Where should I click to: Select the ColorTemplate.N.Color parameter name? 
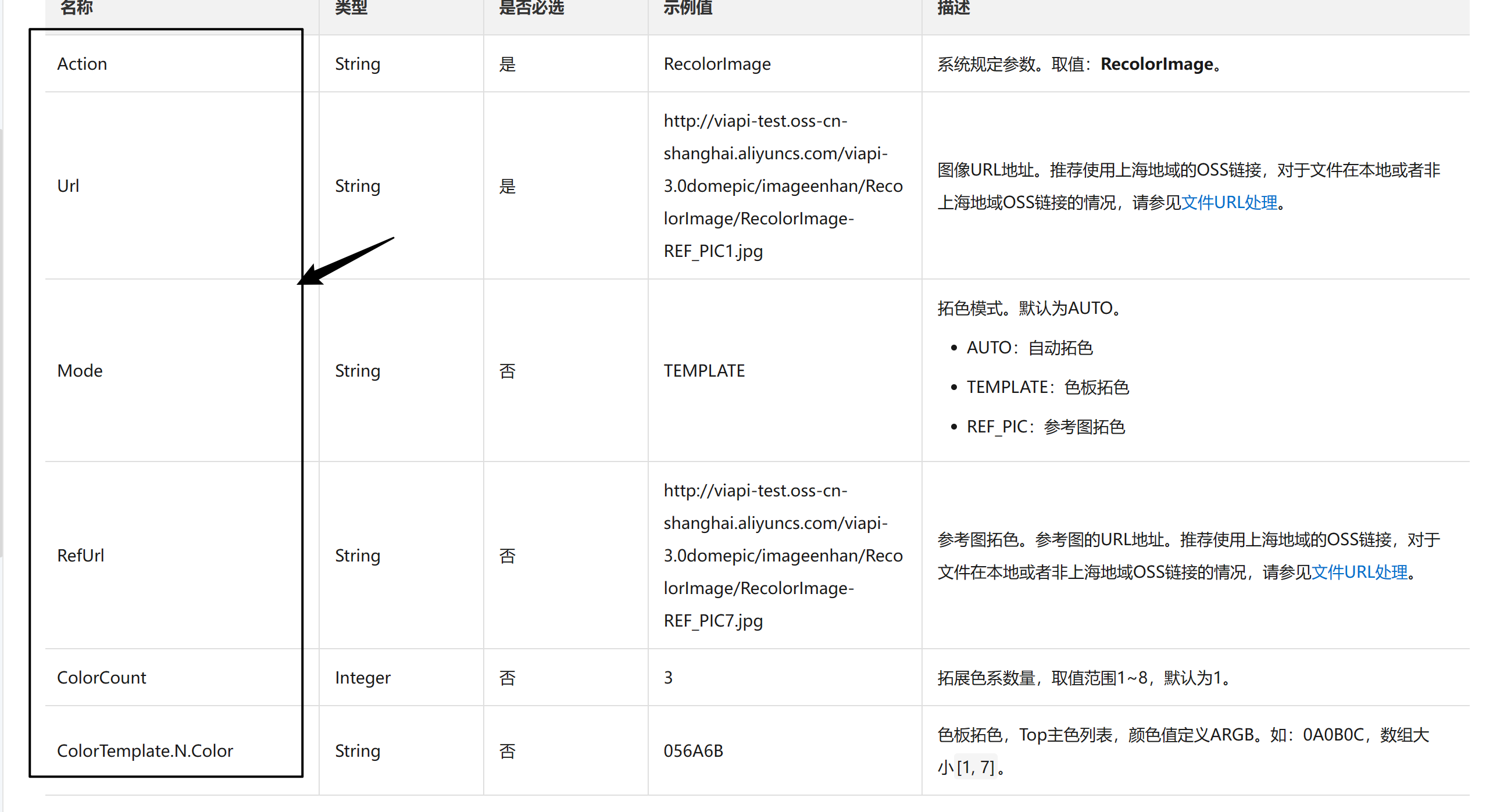pos(145,751)
